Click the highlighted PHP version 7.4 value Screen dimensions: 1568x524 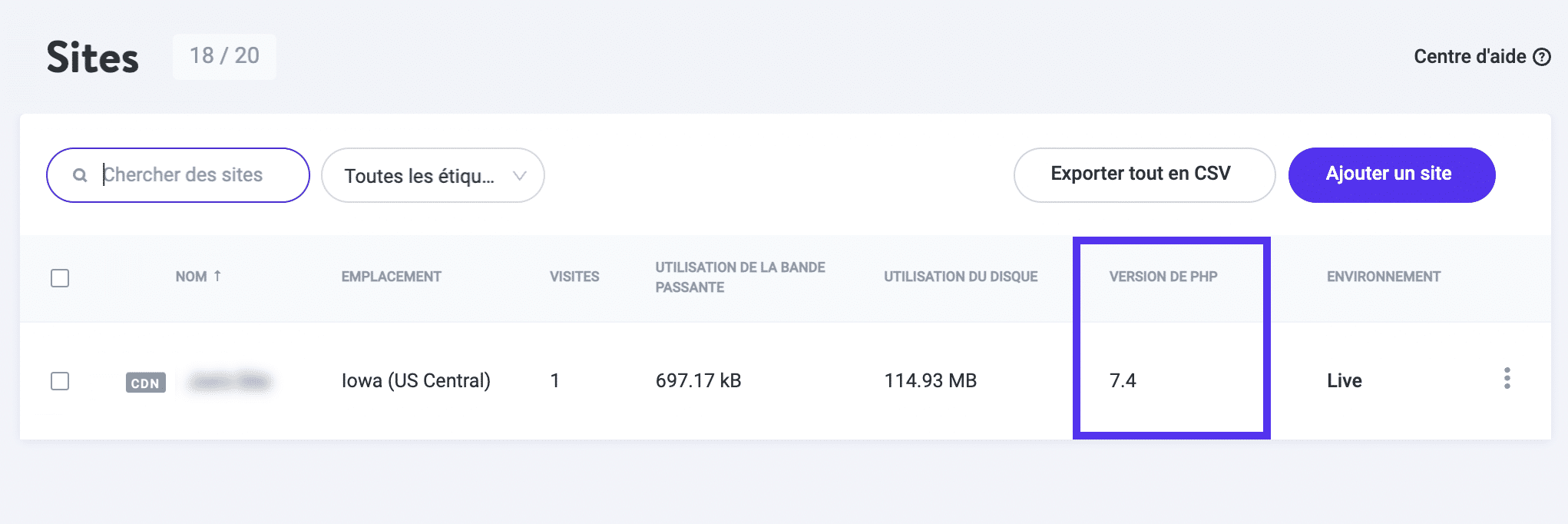coord(1123,380)
